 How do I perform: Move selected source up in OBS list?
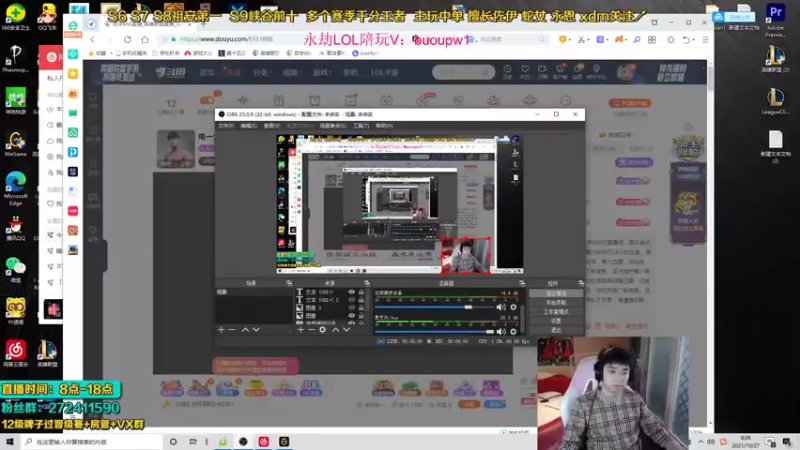(x=335, y=330)
